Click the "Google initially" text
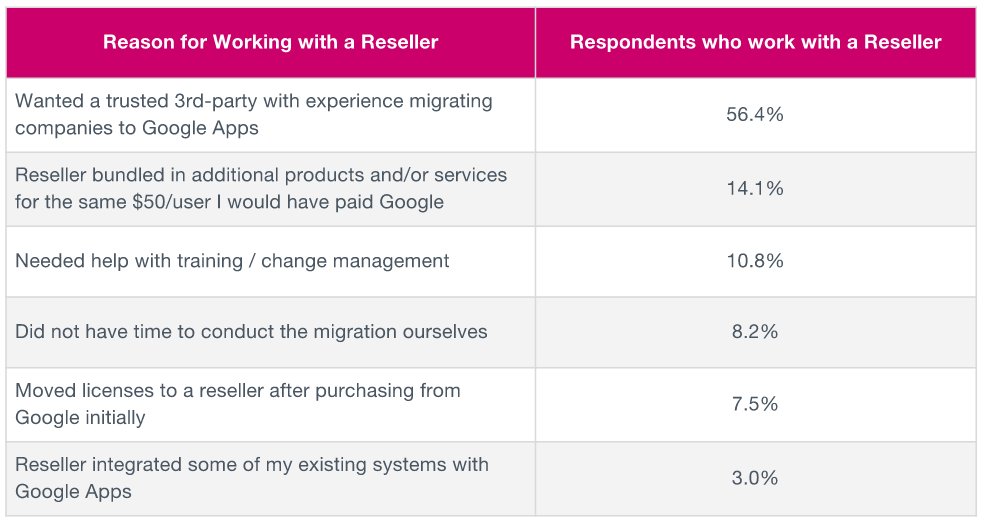This screenshot has height=528, width=985. pyautogui.click(x=80, y=417)
